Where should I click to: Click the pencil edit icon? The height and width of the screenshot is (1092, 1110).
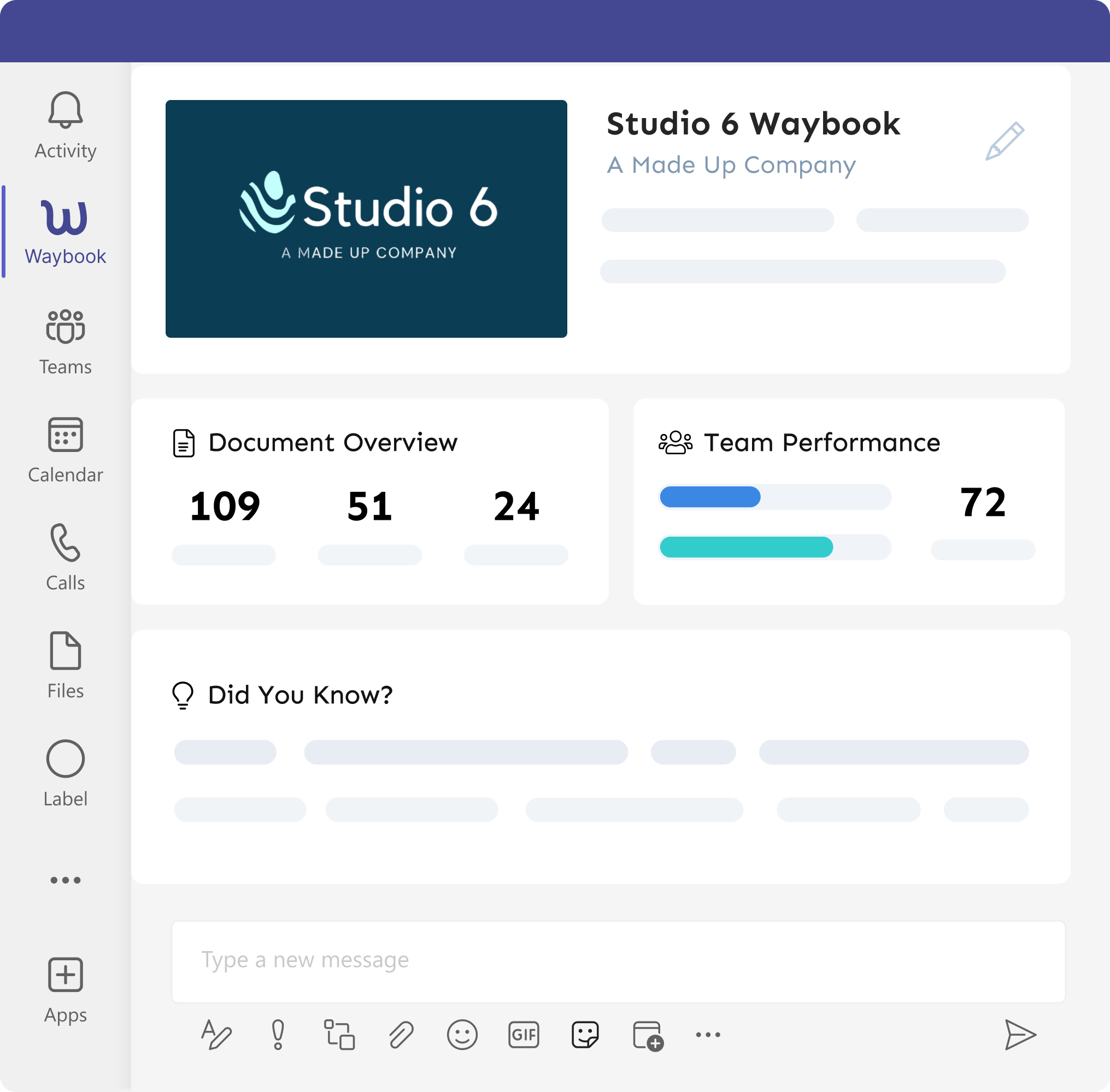[x=1005, y=141]
